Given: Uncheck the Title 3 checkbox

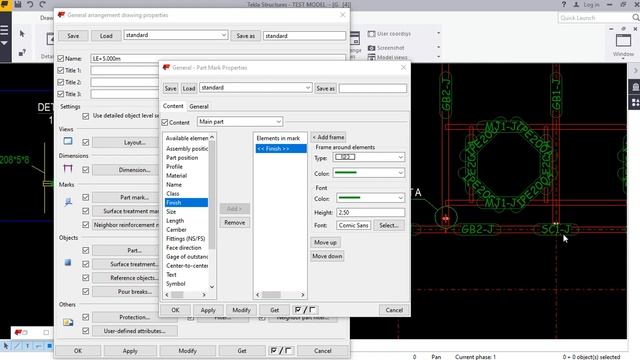Looking at the screenshot, I should click(61, 94).
